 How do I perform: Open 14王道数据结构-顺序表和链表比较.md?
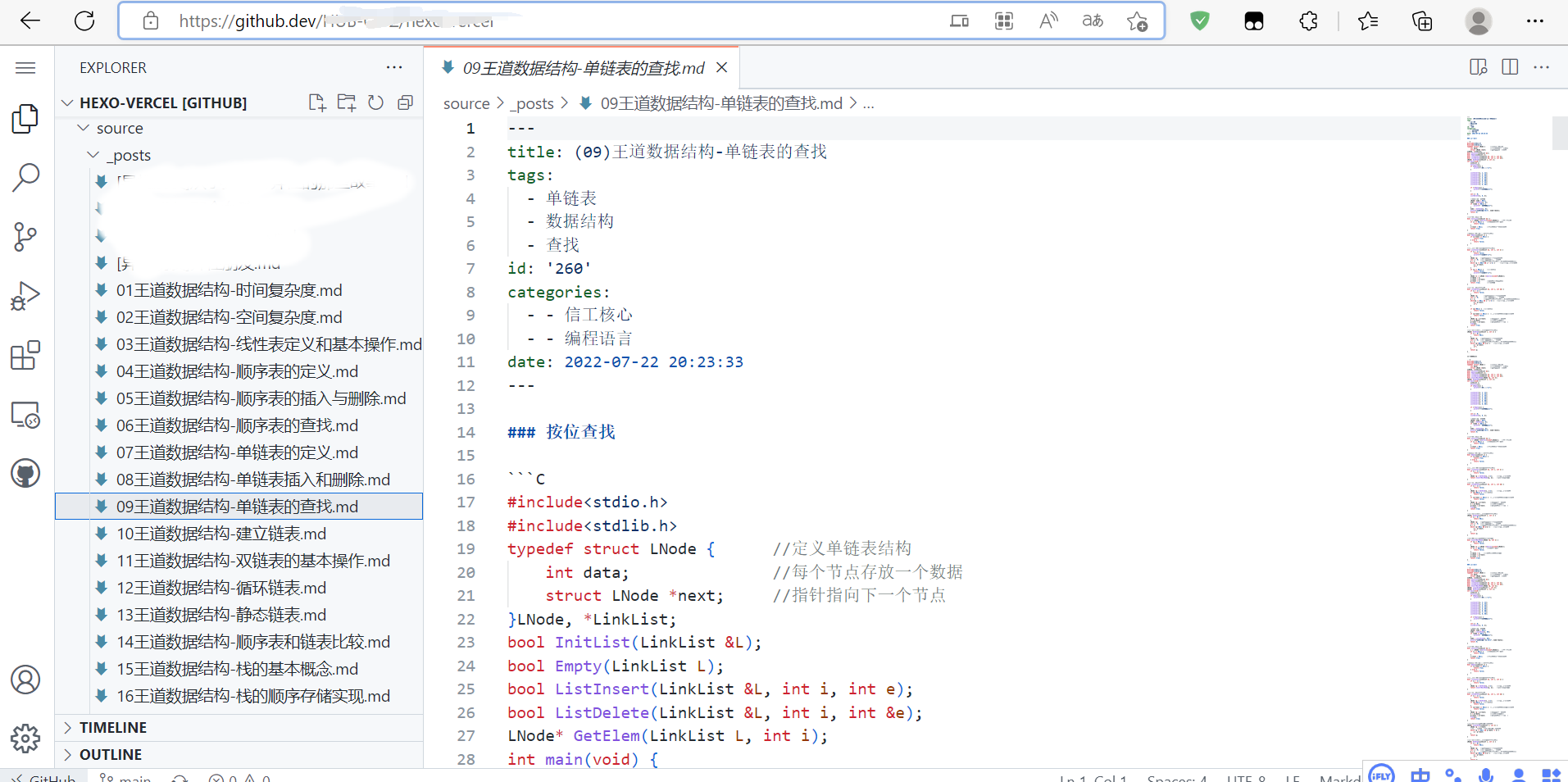point(253,642)
